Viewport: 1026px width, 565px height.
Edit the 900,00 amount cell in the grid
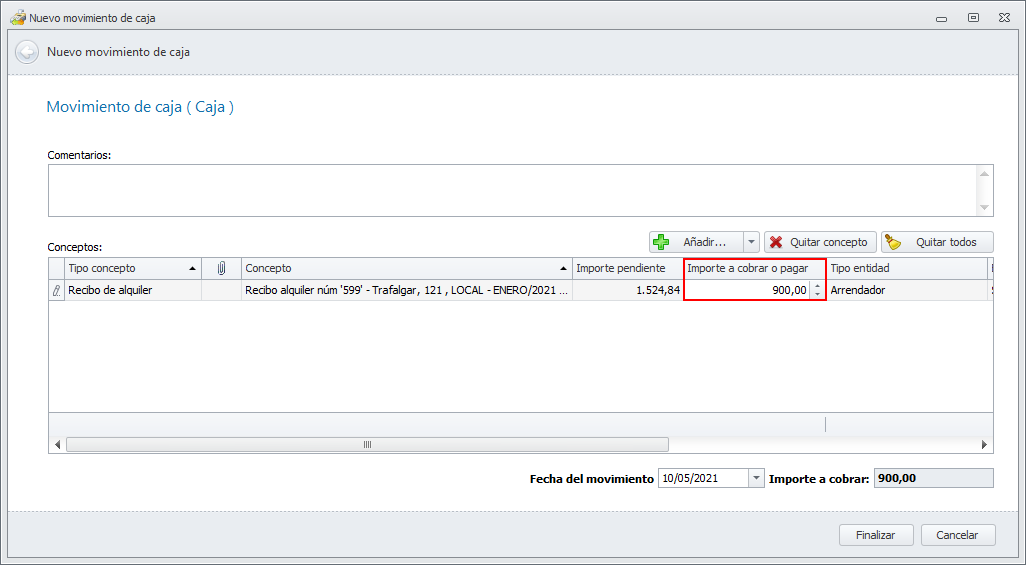coord(747,290)
